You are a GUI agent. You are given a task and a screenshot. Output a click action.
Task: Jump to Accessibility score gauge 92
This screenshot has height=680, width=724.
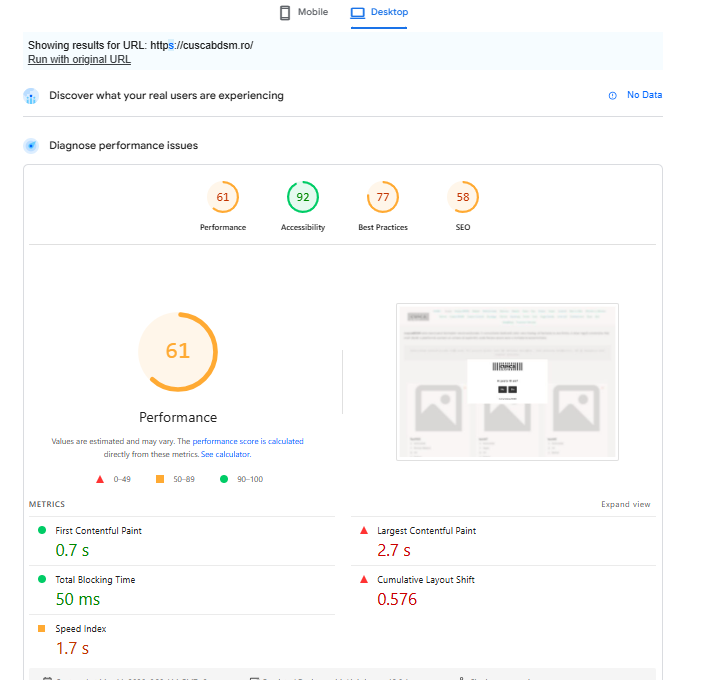pos(303,198)
